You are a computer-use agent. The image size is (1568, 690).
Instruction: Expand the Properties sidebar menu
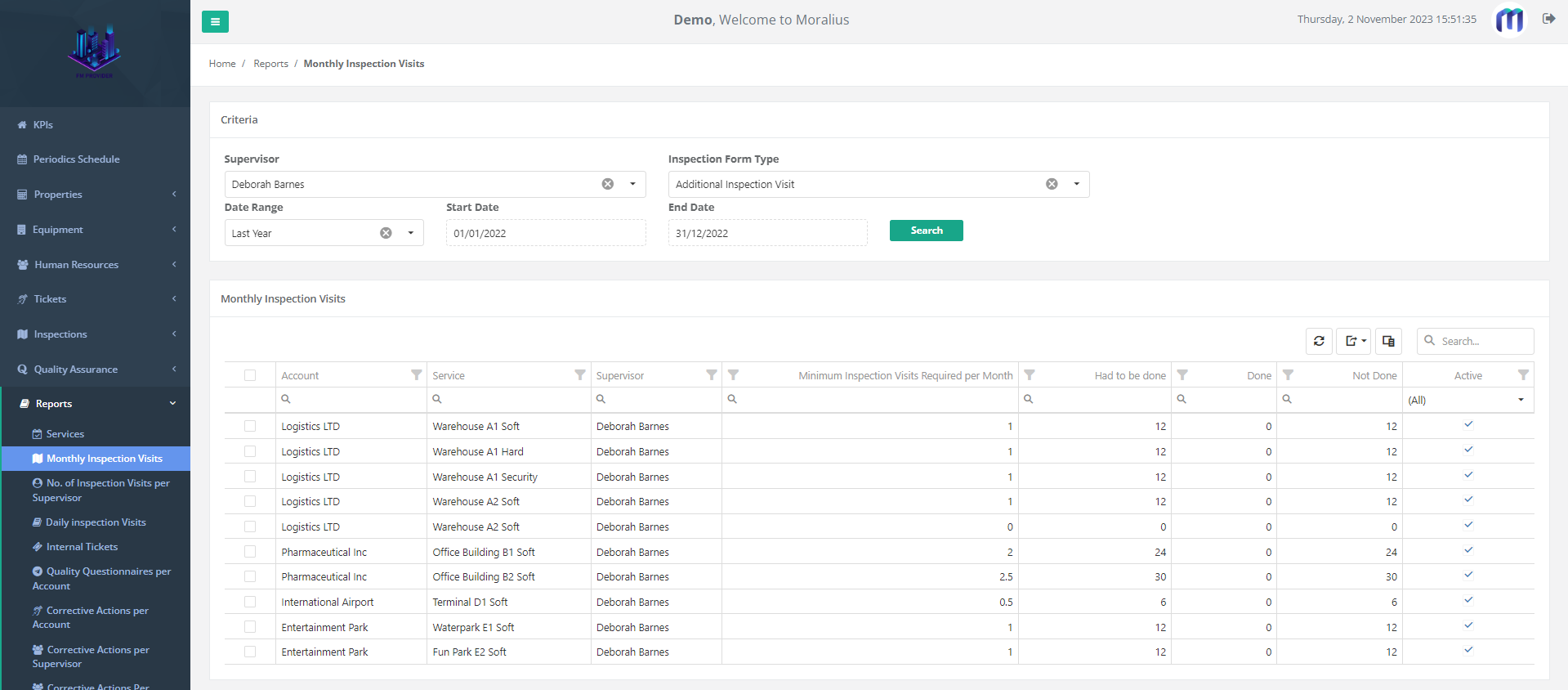click(96, 195)
